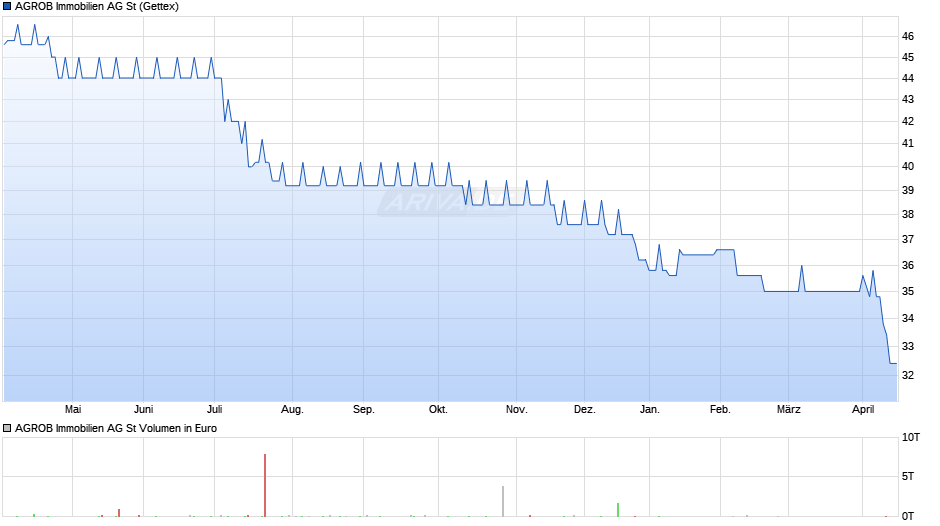Click the price axis value 39
The image size is (940, 526).
pos(908,190)
